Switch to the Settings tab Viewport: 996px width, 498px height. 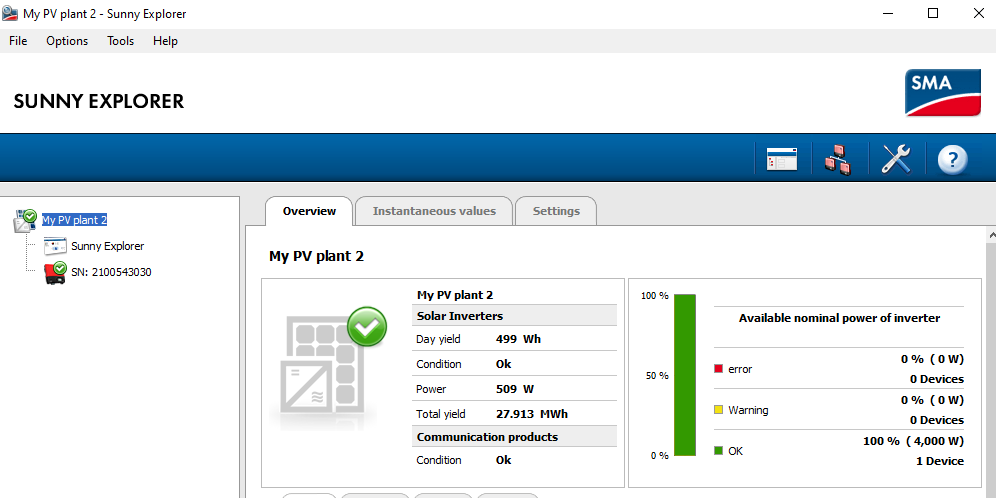[x=556, y=211]
